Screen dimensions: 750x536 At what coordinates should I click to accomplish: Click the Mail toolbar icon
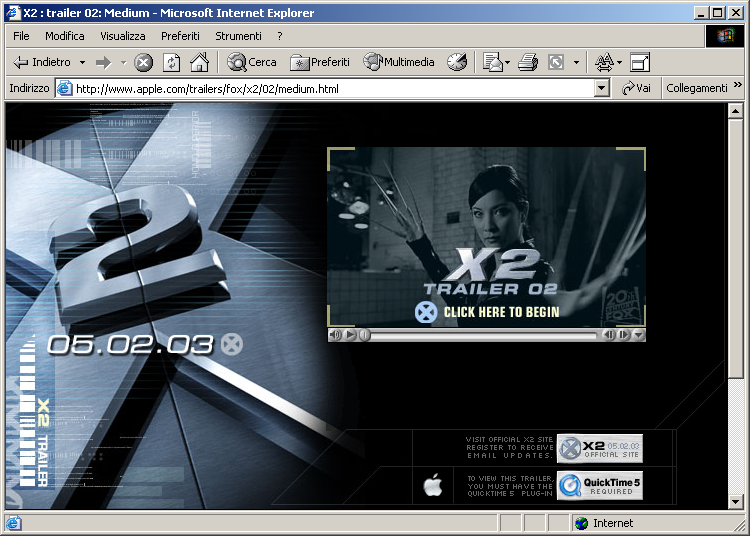tap(493, 63)
